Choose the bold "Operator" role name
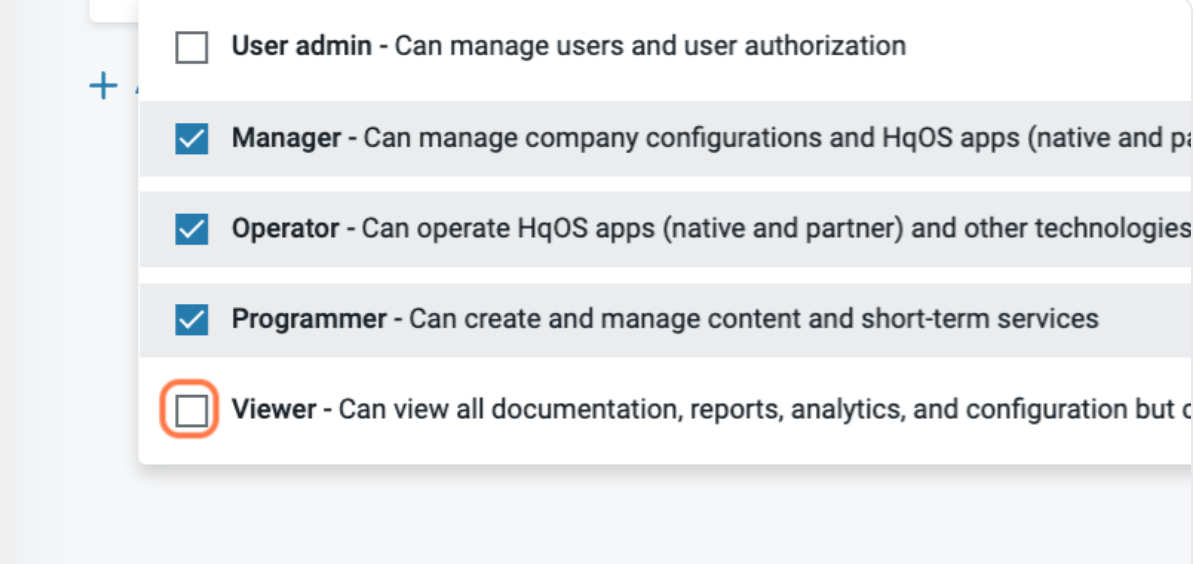Screen dimensions: 1194x564 pyautogui.click(x=285, y=228)
